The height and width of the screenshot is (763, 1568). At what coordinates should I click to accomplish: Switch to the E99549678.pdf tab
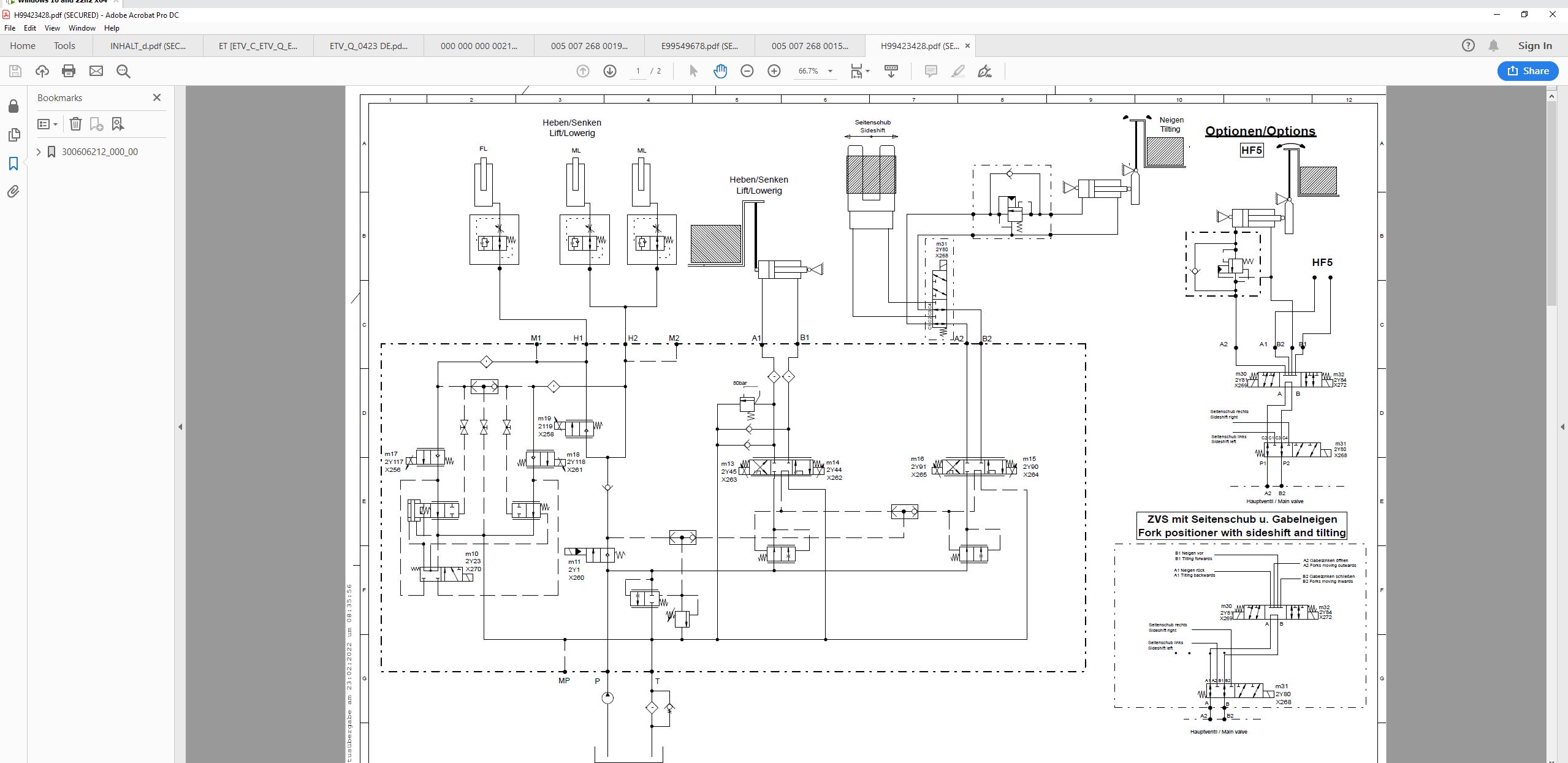pyautogui.click(x=699, y=46)
